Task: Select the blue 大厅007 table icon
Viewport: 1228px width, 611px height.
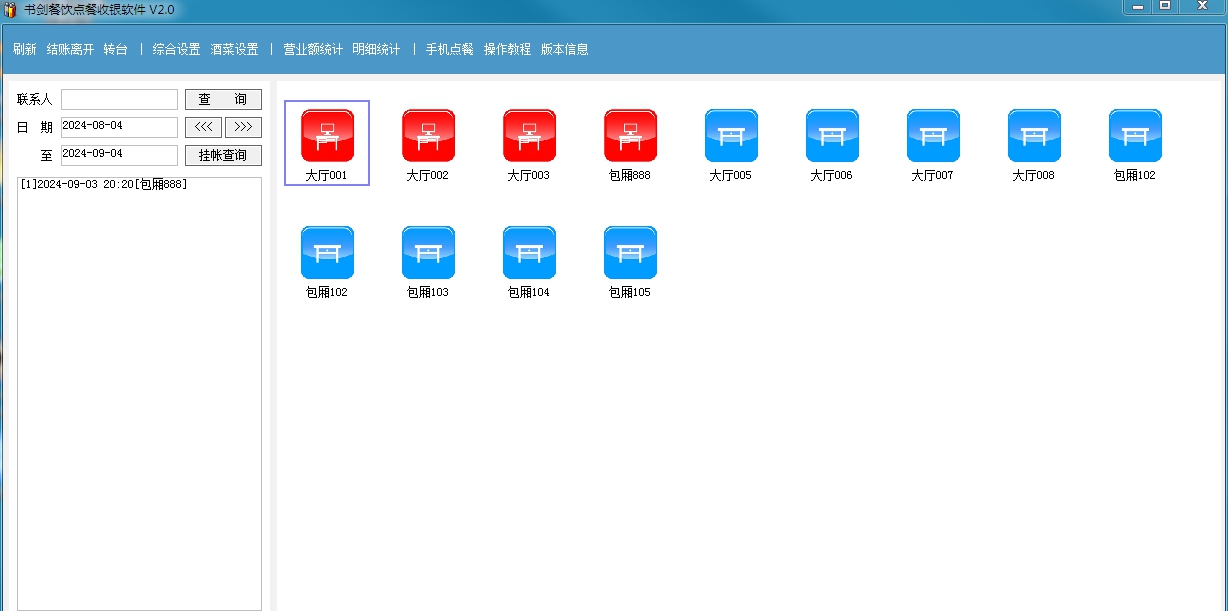Action: pos(933,136)
